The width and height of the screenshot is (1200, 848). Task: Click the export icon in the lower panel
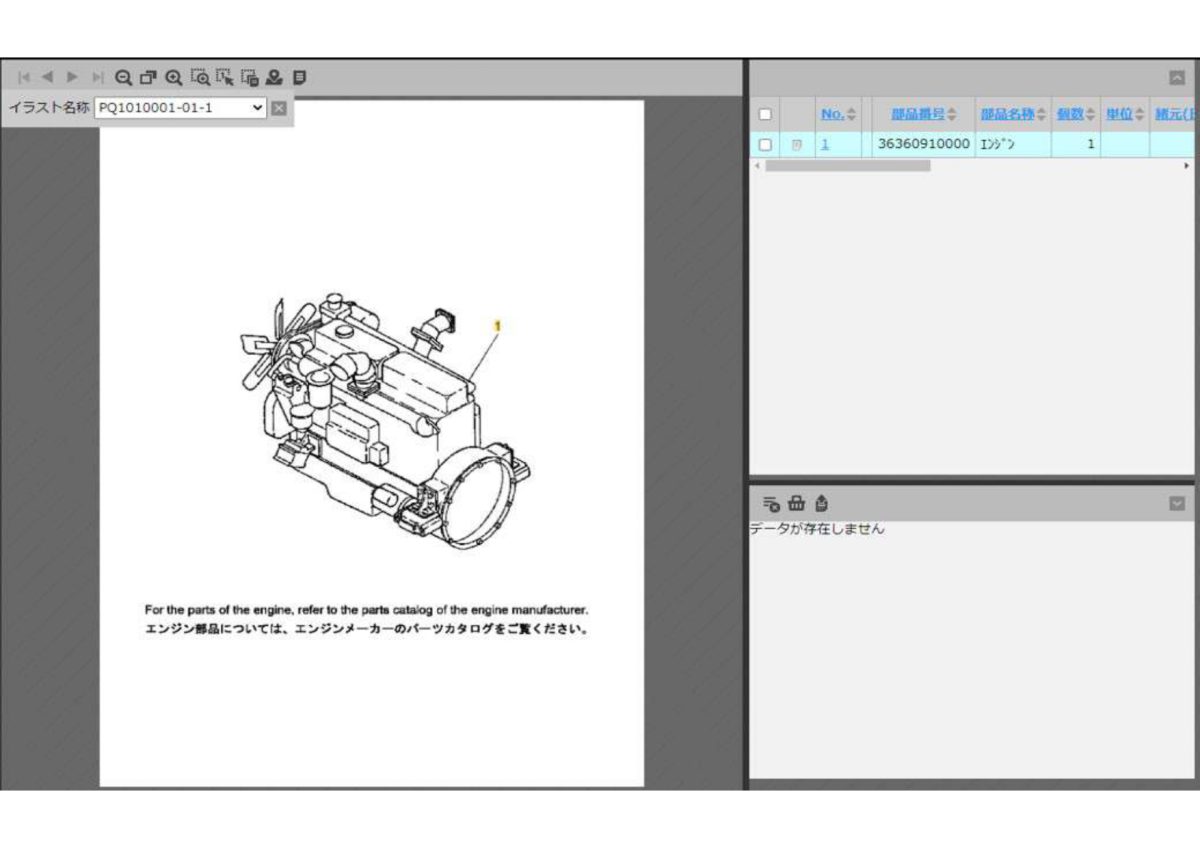(x=821, y=503)
